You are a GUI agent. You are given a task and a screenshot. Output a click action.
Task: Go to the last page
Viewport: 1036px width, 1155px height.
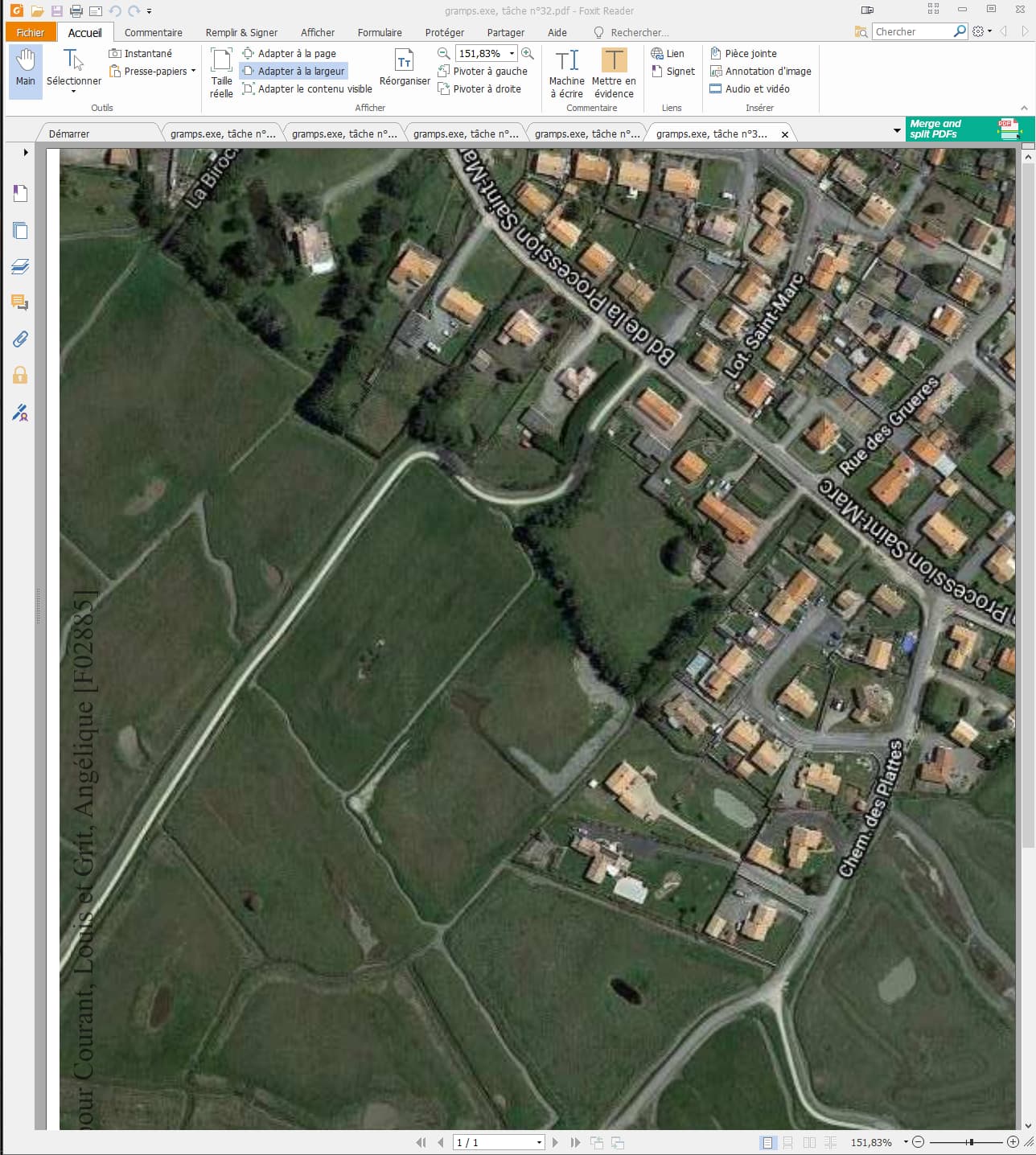click(575, 1142)
